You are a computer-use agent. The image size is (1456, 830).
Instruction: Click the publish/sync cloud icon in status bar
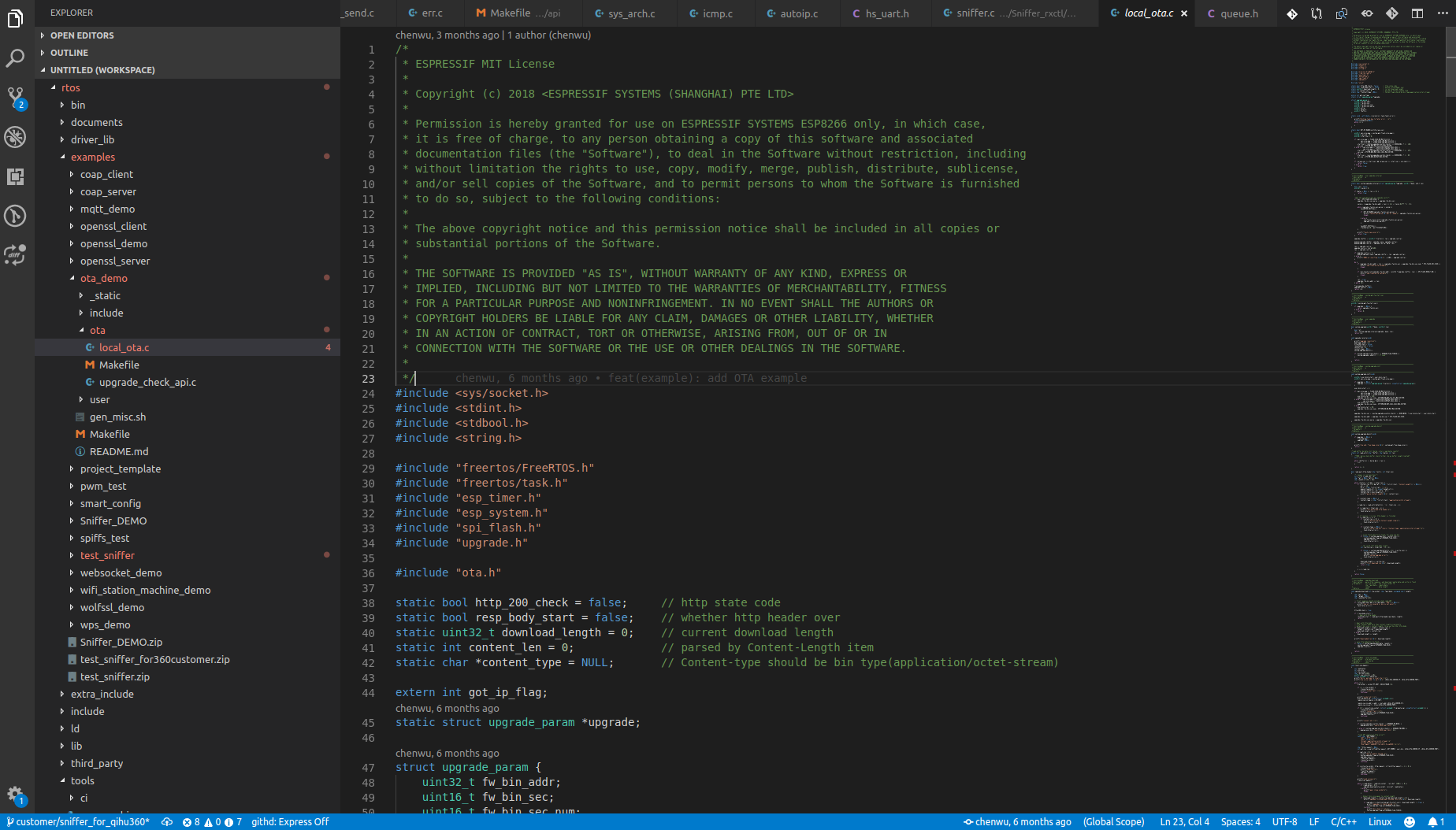pyautogui.click(x=167, y=822)
